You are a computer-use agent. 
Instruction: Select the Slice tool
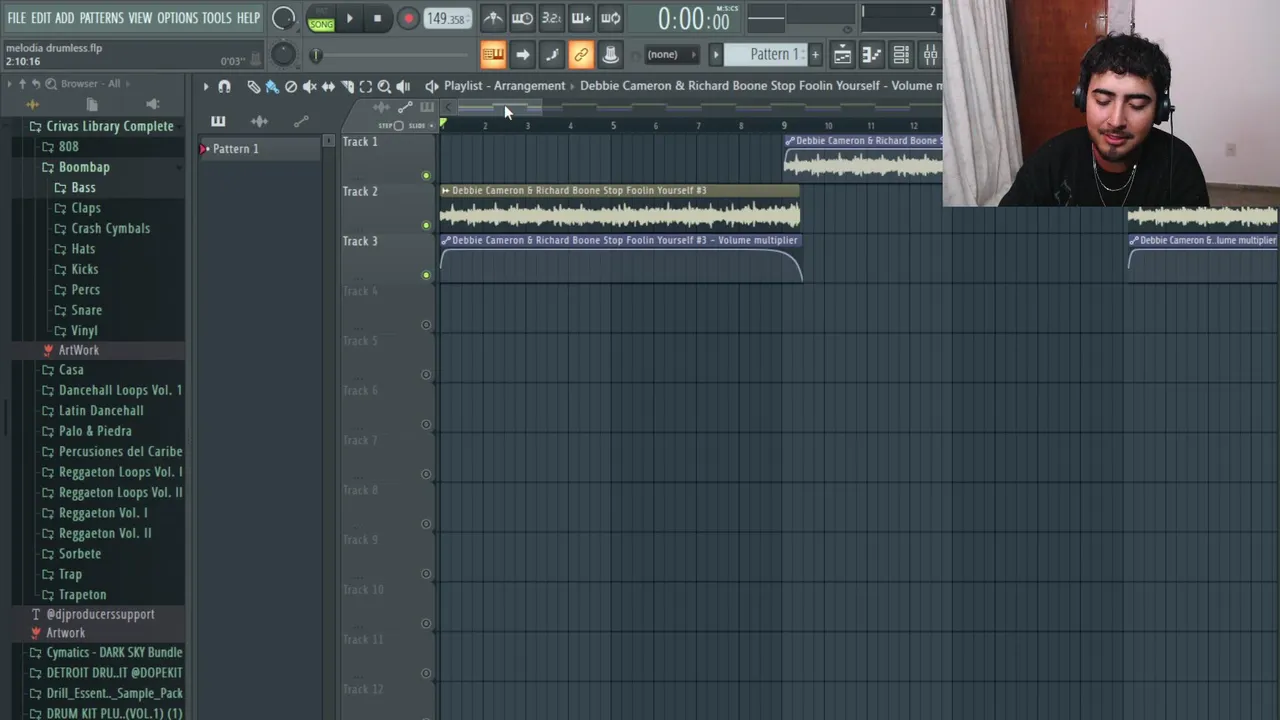coord(347,87)
